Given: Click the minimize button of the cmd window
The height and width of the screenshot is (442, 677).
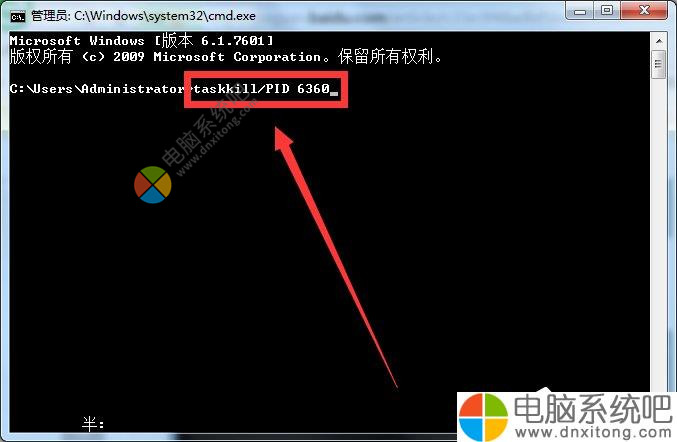Looking at the screenshot, I should [579, 11].
